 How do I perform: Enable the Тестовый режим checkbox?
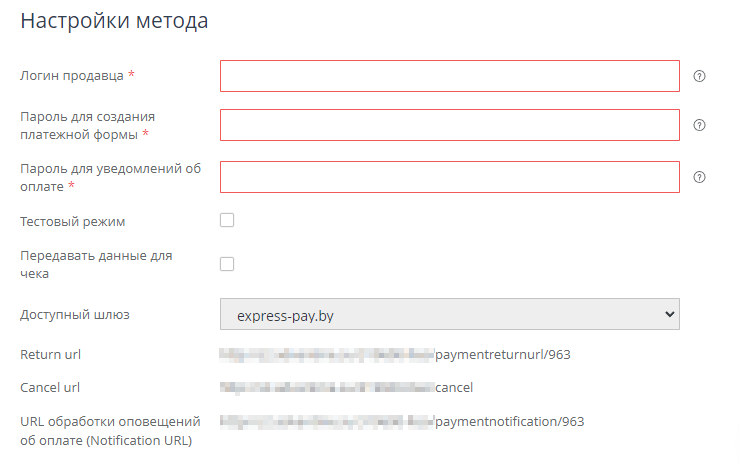(x=227, y=220)
